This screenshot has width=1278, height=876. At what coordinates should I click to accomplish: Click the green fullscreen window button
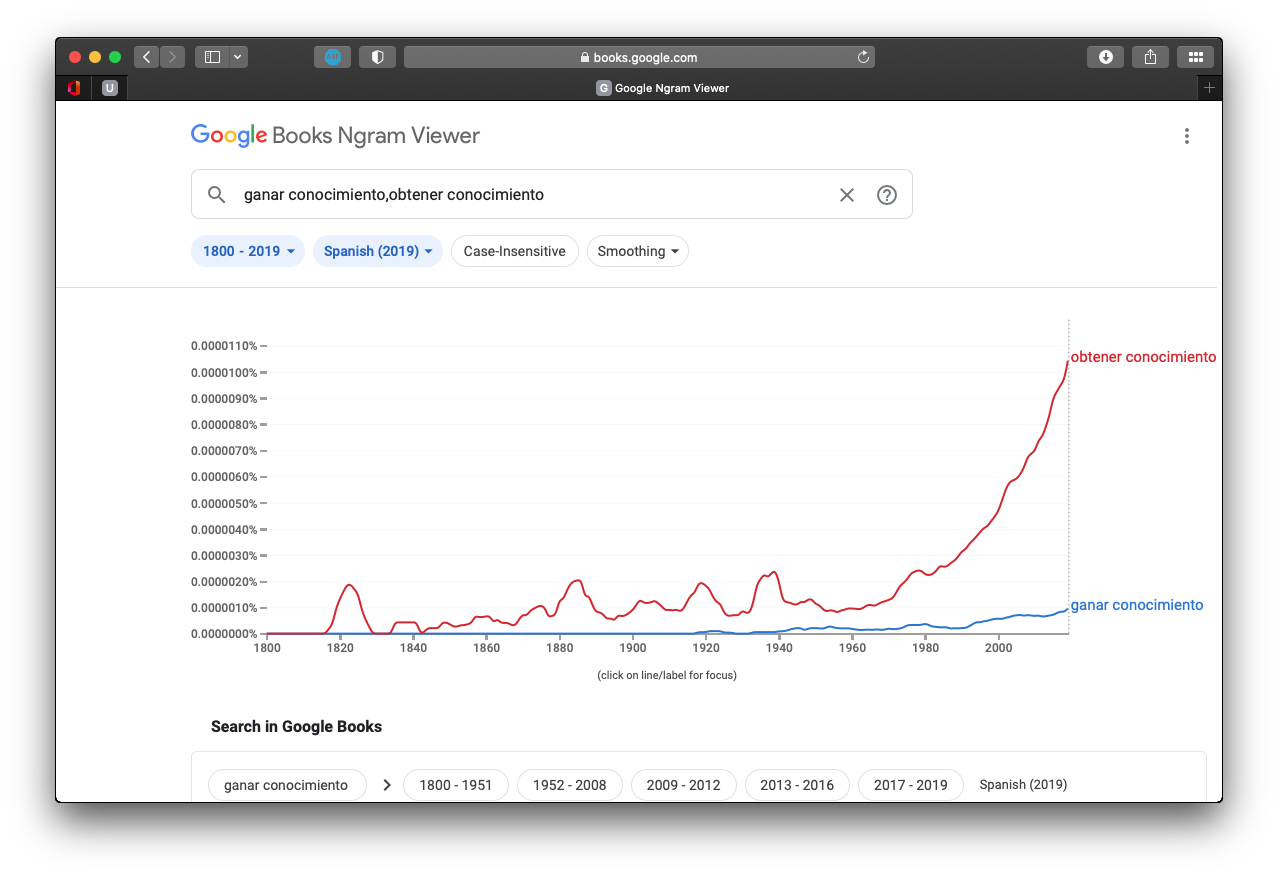(x=115, y=57)
